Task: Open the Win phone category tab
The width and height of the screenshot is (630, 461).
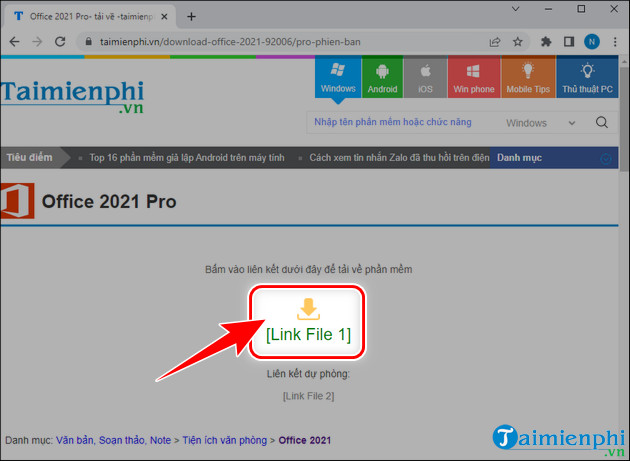Action: click(x=474, y=77)
